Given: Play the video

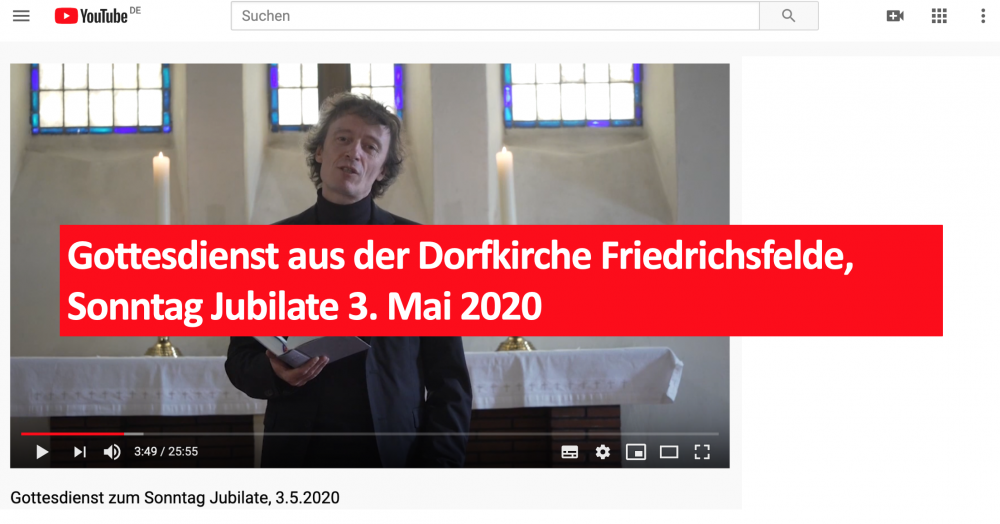Looking at the screenshot, I should click(x=42, y=452).
